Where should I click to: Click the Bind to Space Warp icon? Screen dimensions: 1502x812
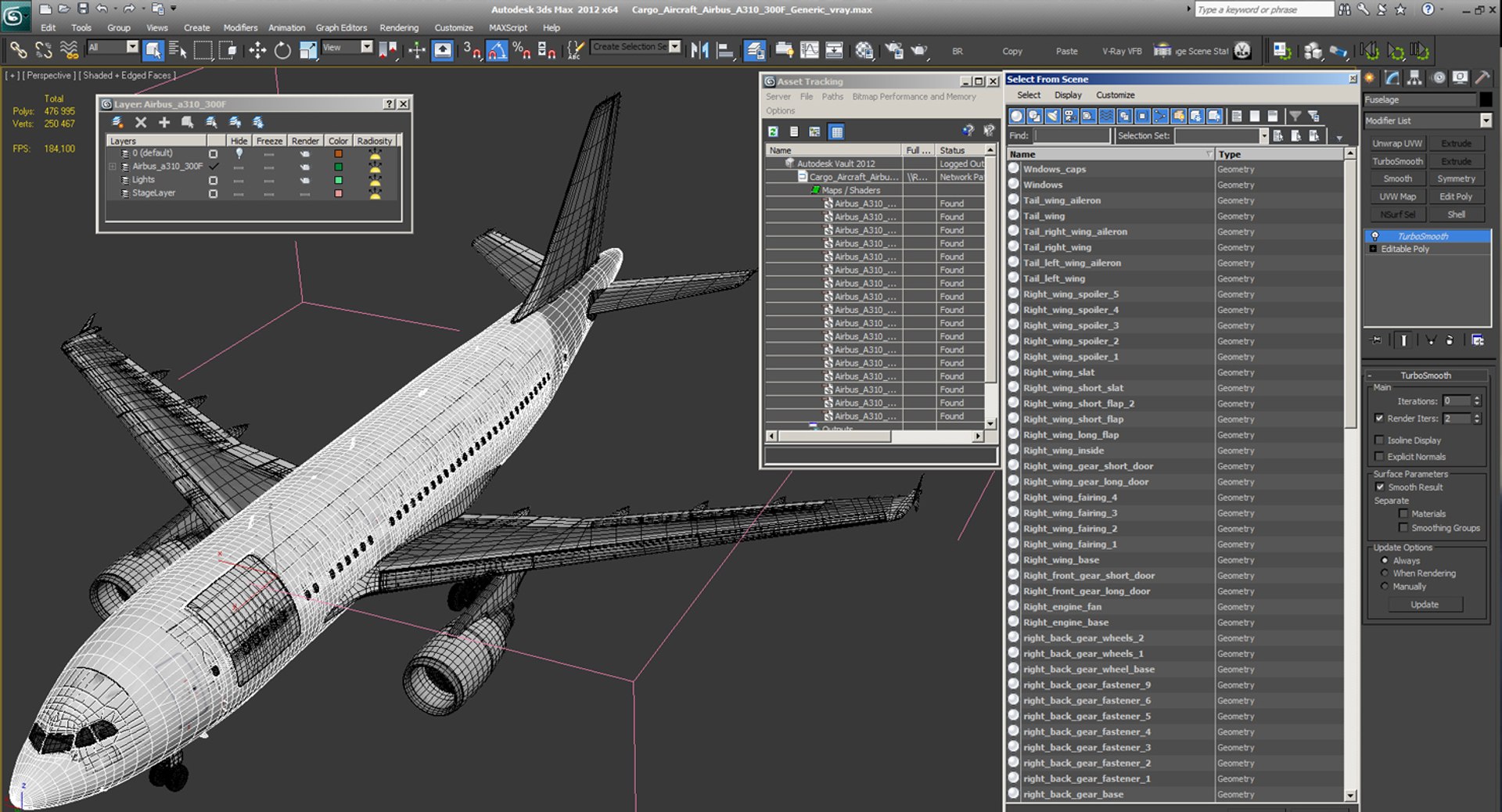click(69, 51)
